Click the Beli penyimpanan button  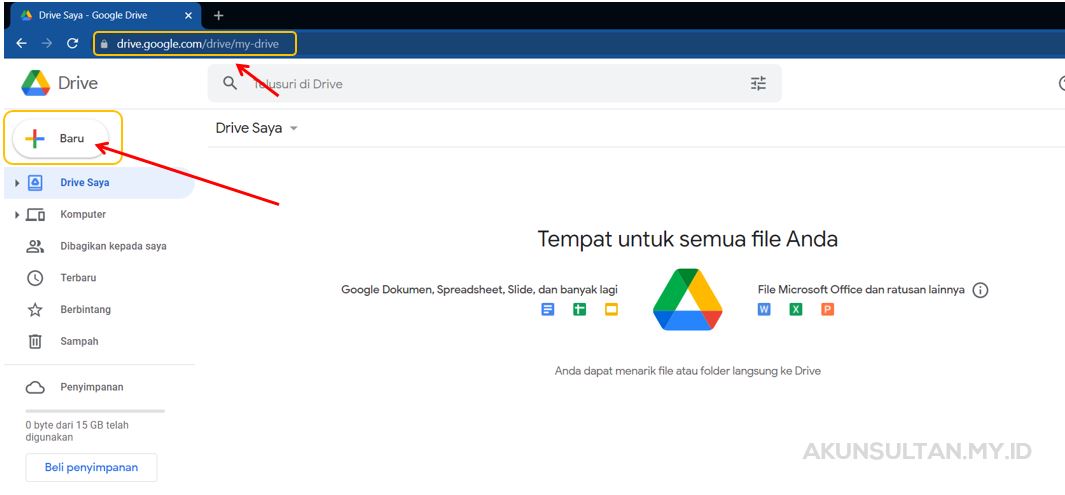91,467
